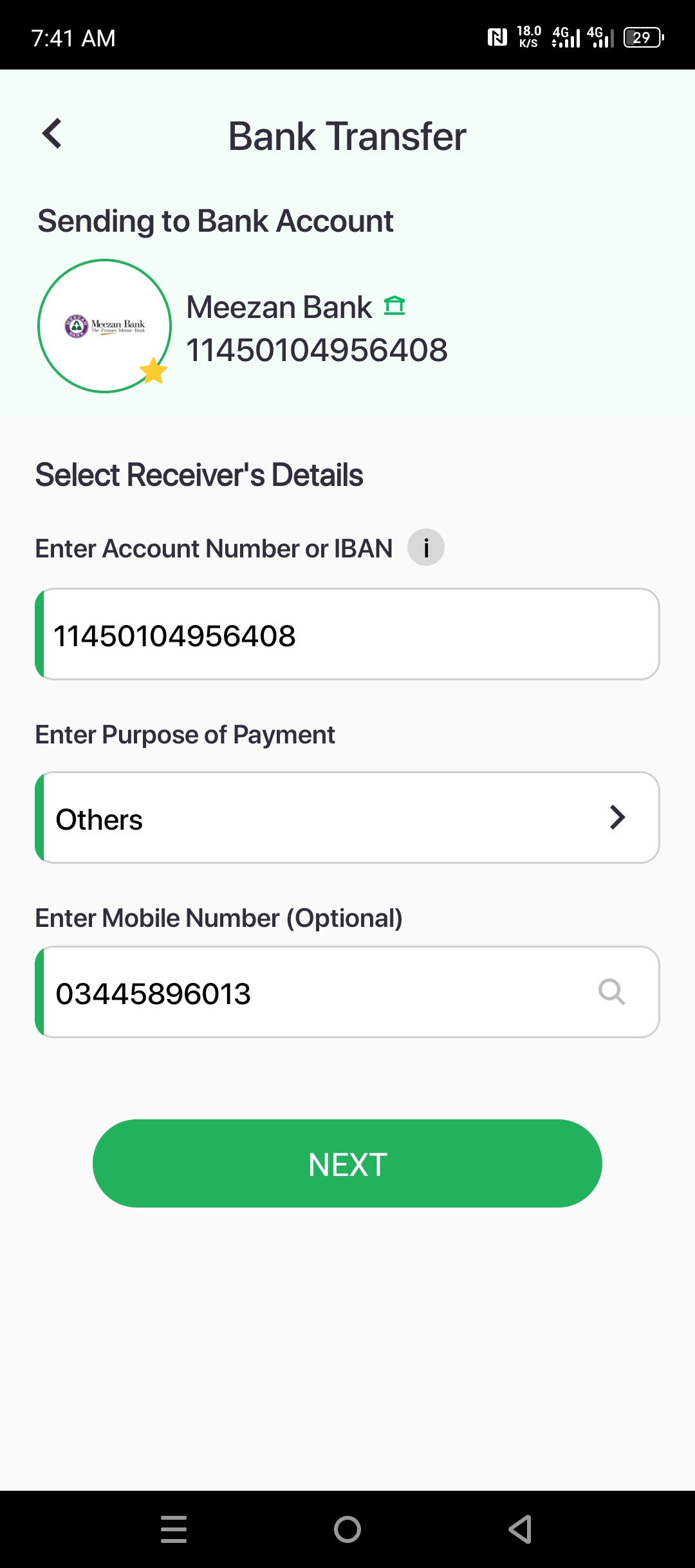Tap the green NEXT button
The image size is (695, 1568).
click(347, 1164)
